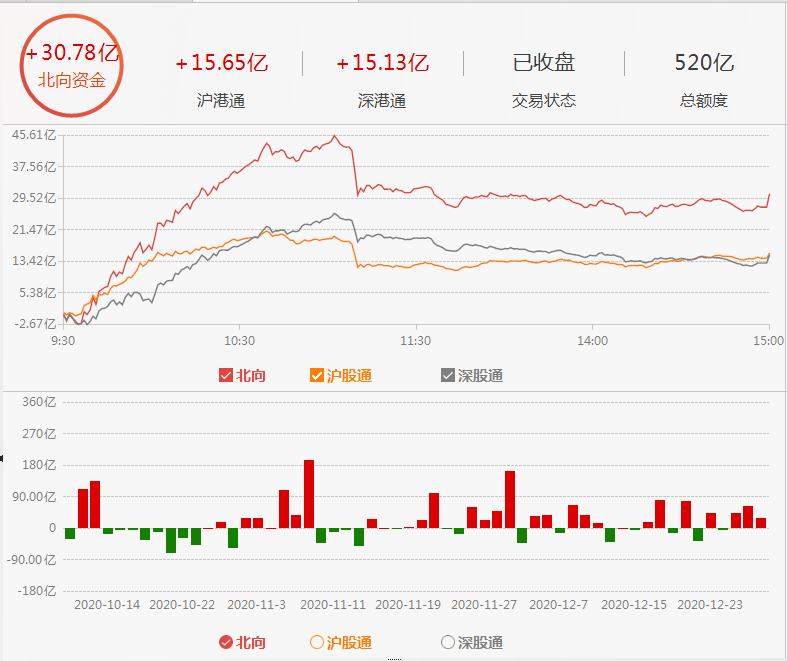Click the 已收盘 trading status text

(544, 63)
